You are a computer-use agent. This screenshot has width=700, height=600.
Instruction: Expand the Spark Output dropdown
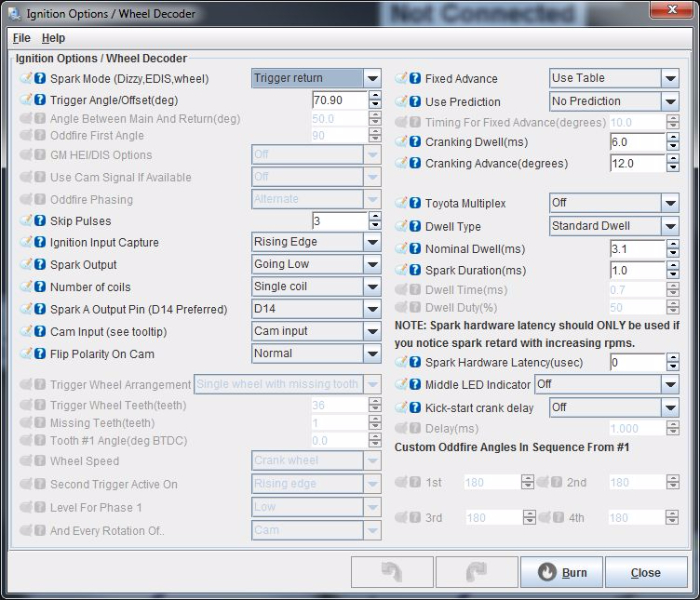372,265
